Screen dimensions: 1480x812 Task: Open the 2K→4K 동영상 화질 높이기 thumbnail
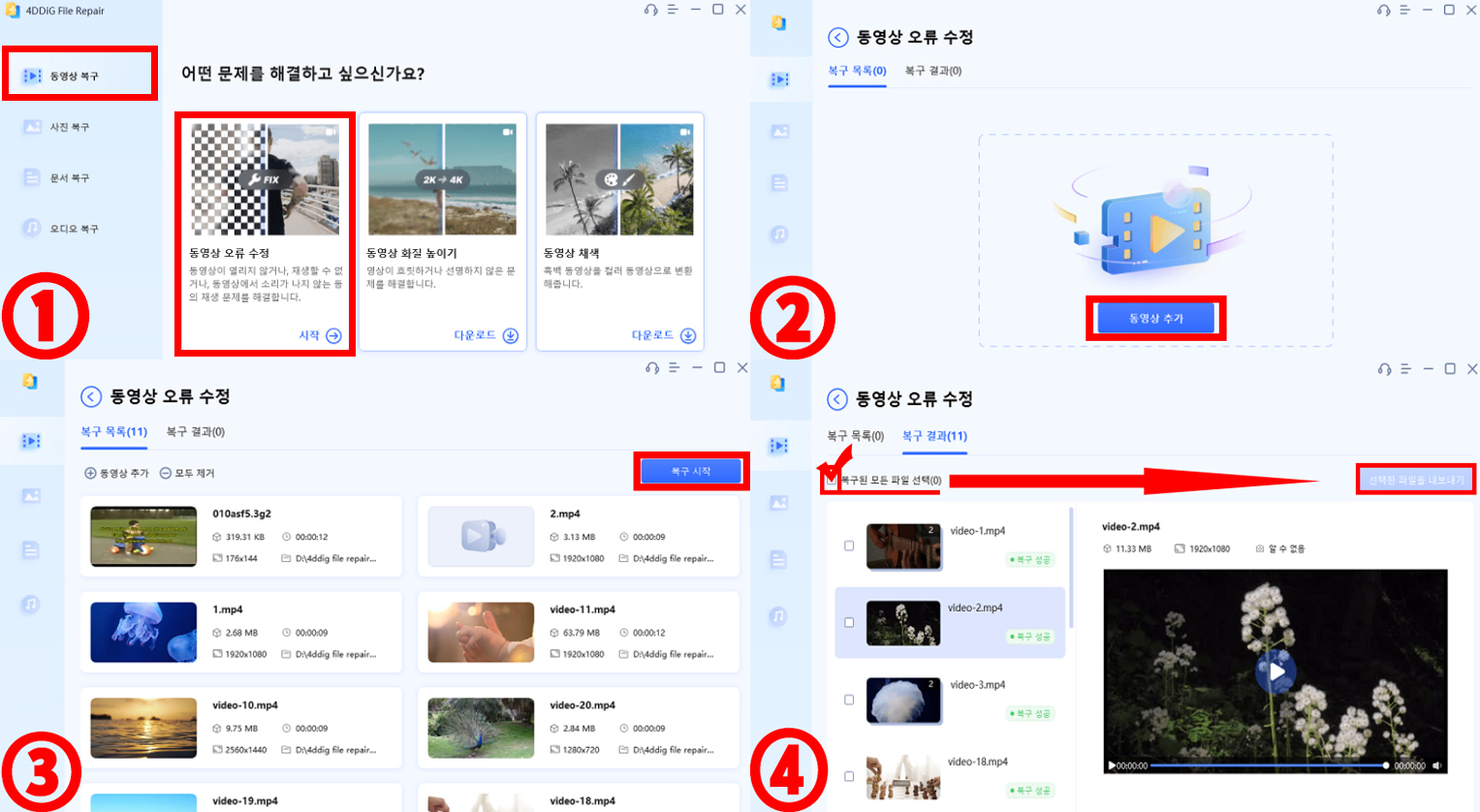click(442, 179)
